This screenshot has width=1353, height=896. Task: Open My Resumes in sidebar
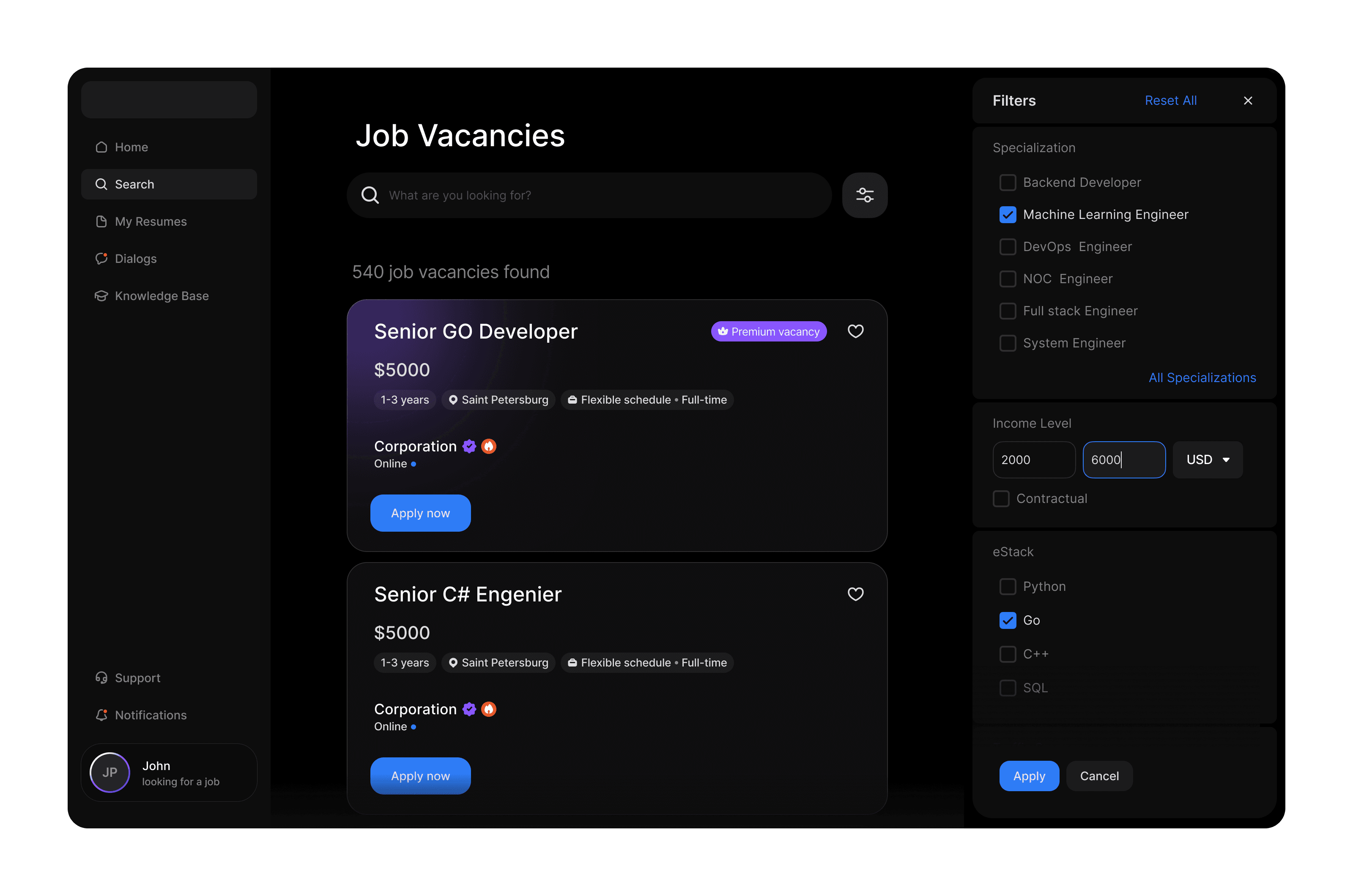click(x=151, y=222)
